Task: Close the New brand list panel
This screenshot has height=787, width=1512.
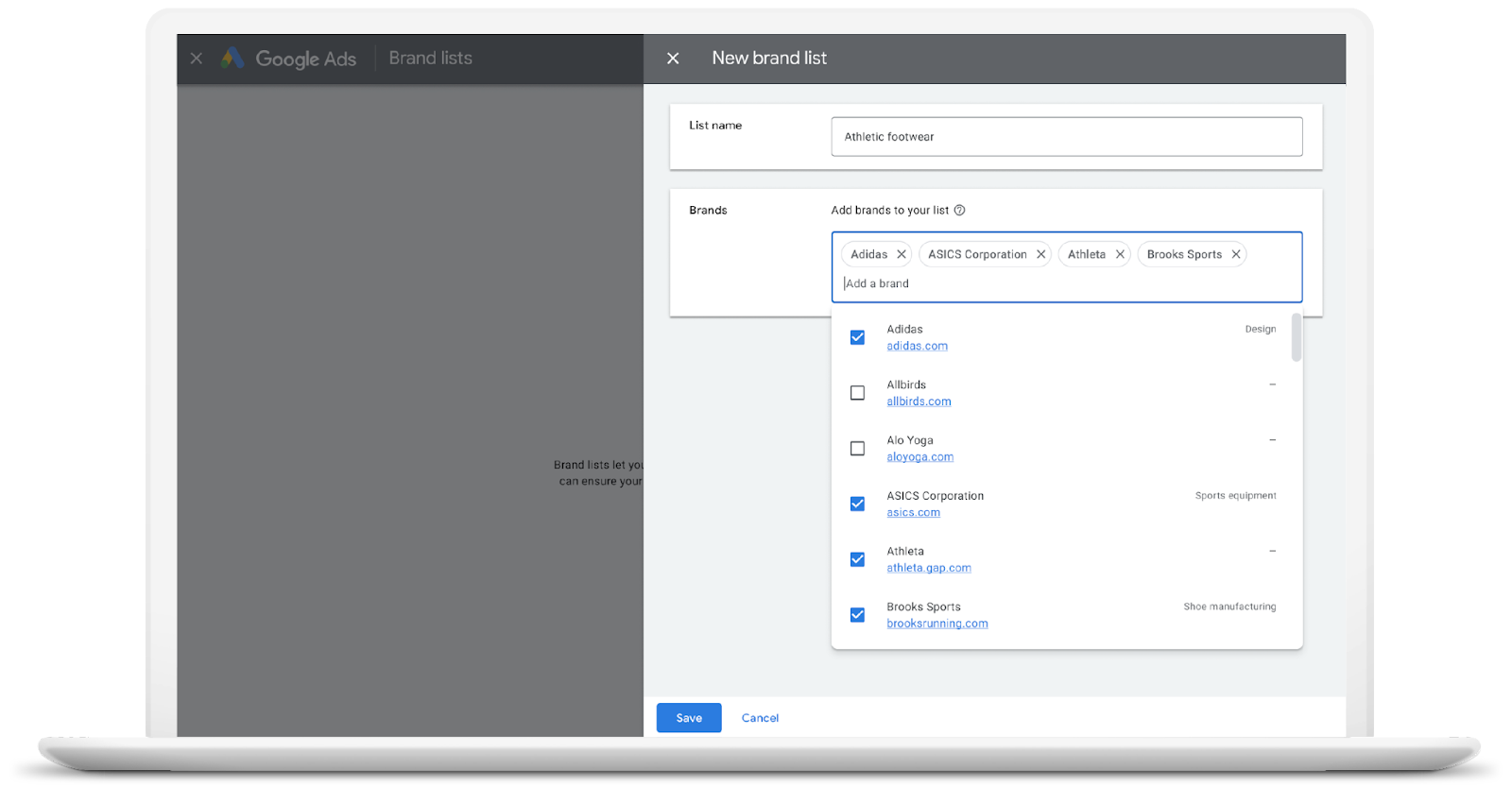Action: [x=673, y=59]
